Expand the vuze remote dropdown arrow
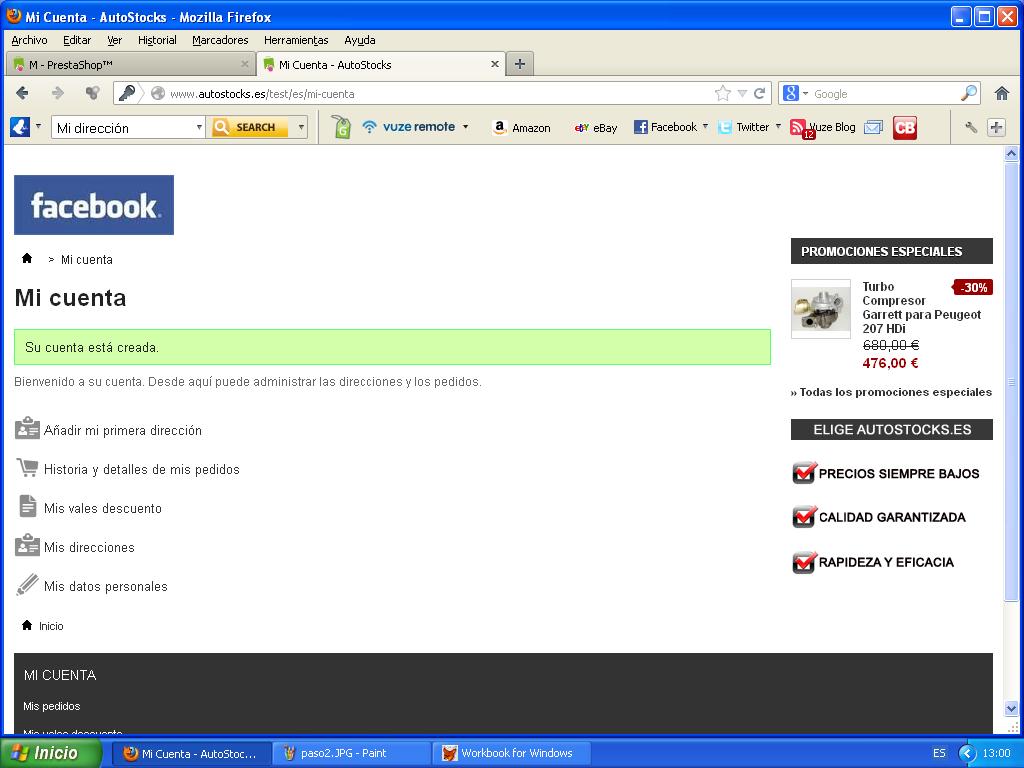 point(466,127)
